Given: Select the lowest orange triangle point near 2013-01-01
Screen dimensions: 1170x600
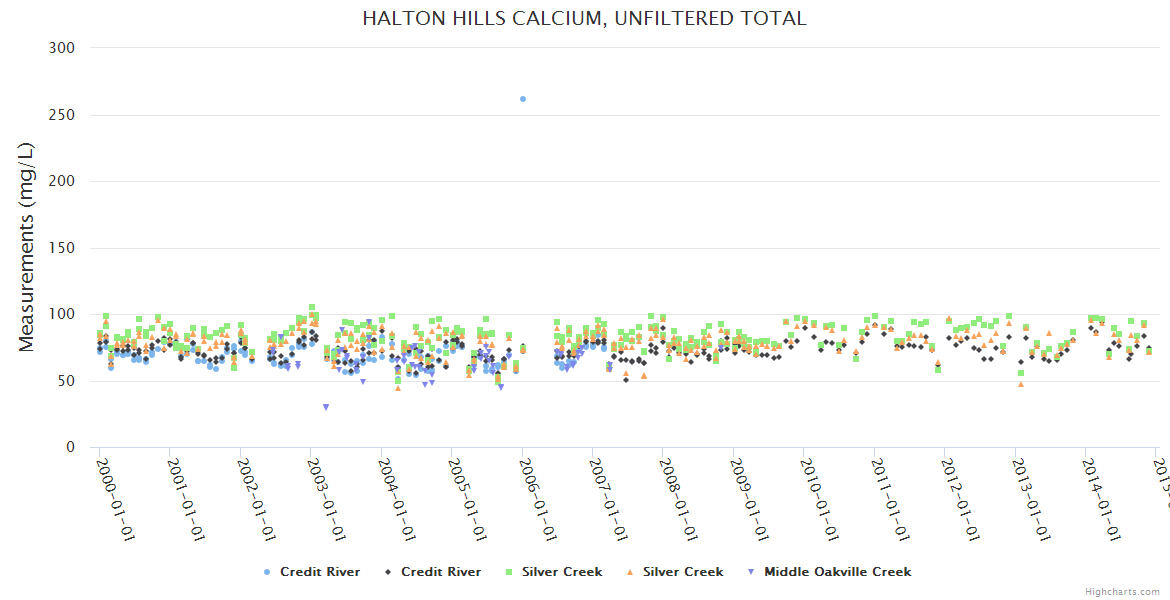Looking at the screenshot, I should pyautogui.click(x=1021, y=384).
